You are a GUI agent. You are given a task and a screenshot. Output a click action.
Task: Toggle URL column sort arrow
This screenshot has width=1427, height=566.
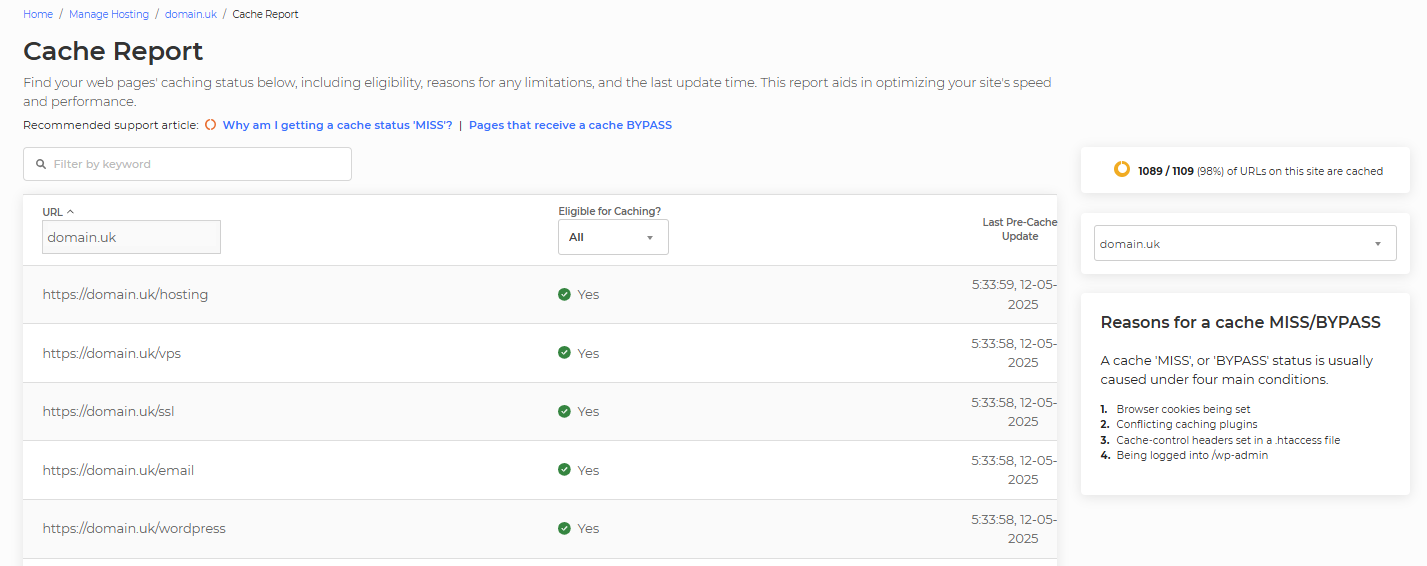70,212
